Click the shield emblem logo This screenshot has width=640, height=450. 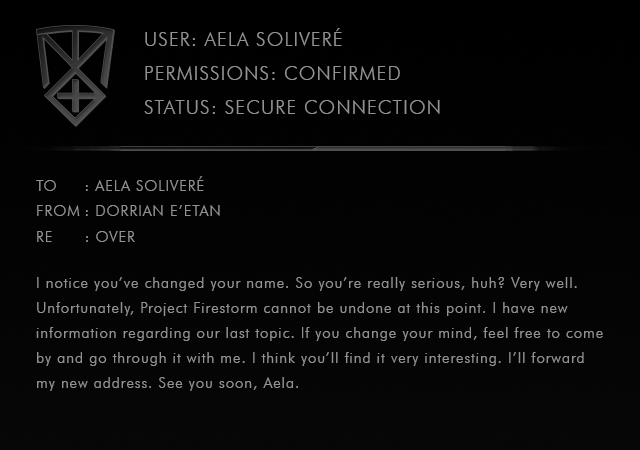74,76
